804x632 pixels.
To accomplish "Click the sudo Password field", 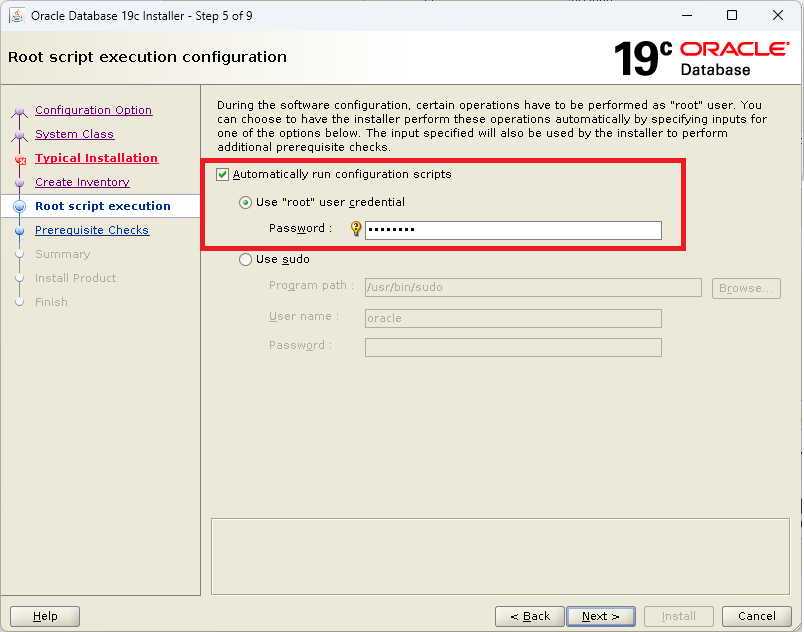I will (x=513, y=348).
